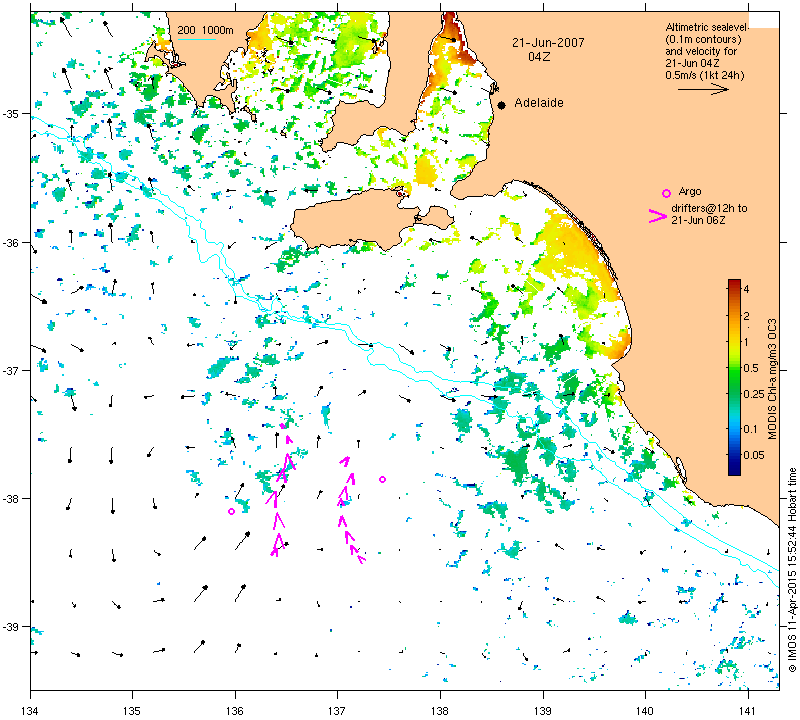Click the velocity scale arrow in legend
This screenshot has height=720, width=800.
click(703, 89)
